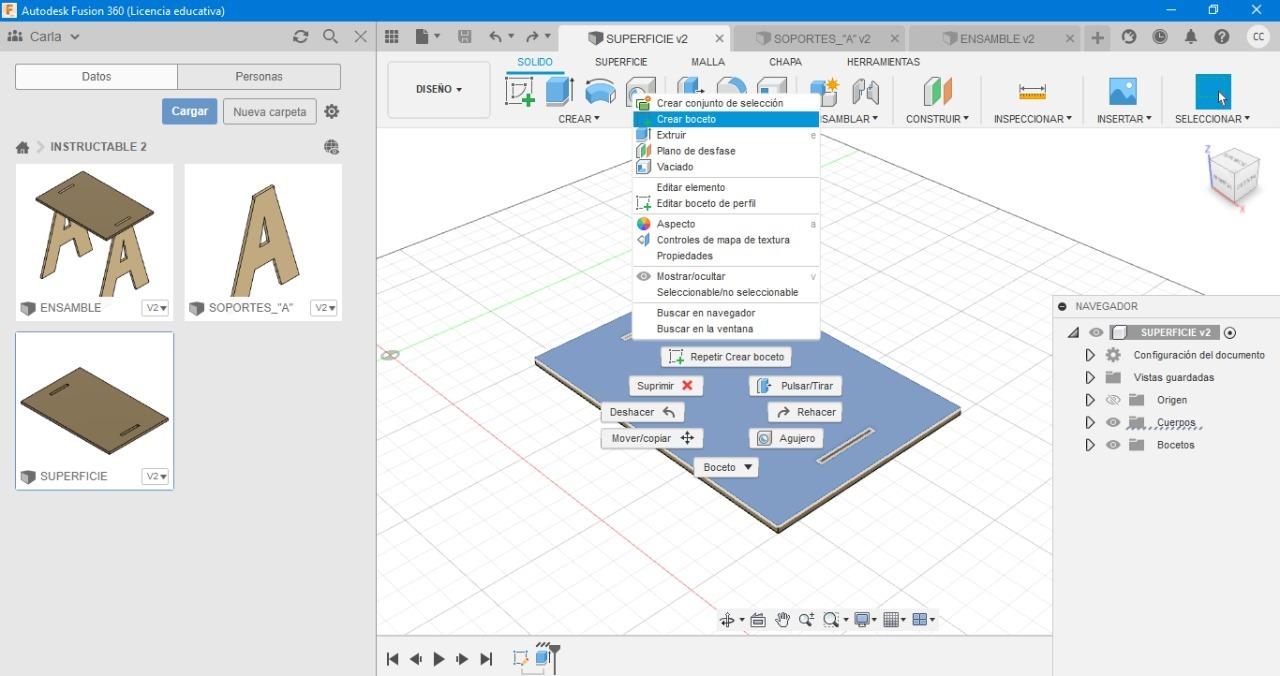Click Suprimir in the marking menu
Viewport: 1280px width, 676px height.
(x=666, y=386)
